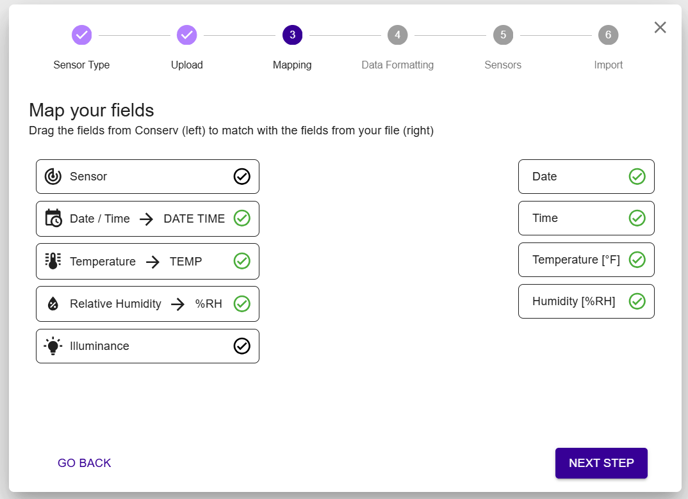Click the Illuminance light bulb icon
688x499 pixels.
pyautogui.click(x=53, y=346)
